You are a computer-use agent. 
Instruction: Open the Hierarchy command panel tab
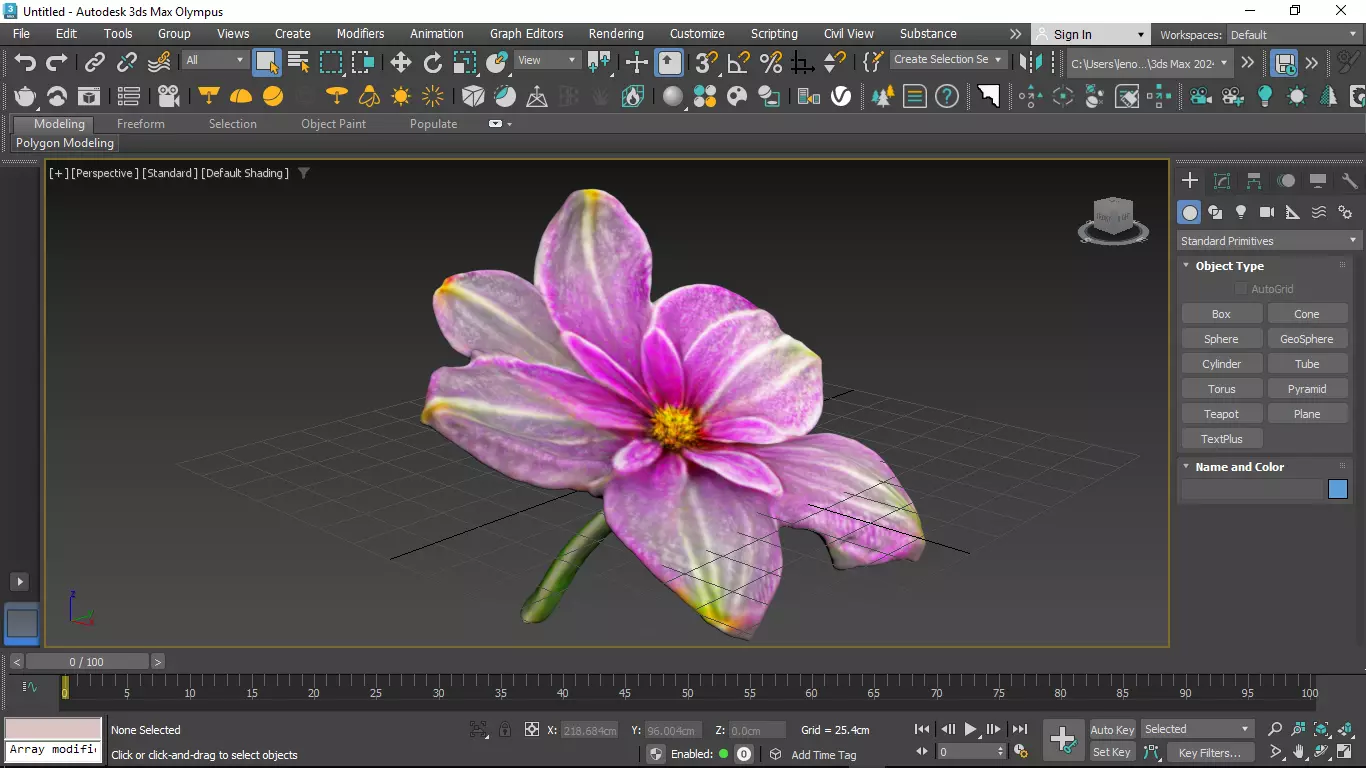pyautogui.click(x=1254, y=181)
